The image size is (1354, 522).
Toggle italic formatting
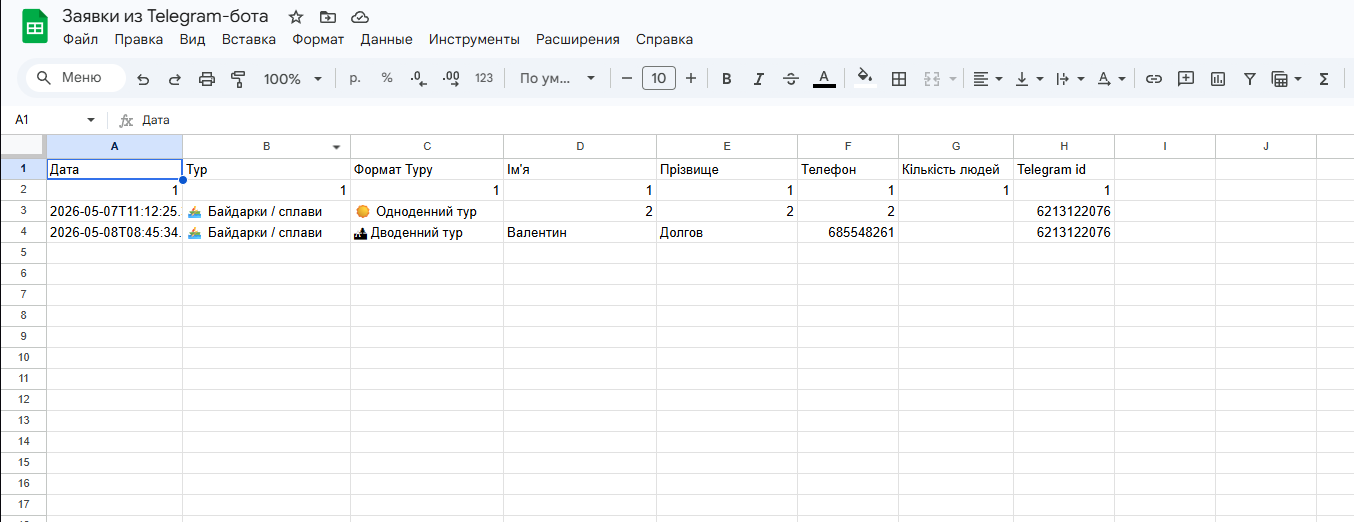759,79
